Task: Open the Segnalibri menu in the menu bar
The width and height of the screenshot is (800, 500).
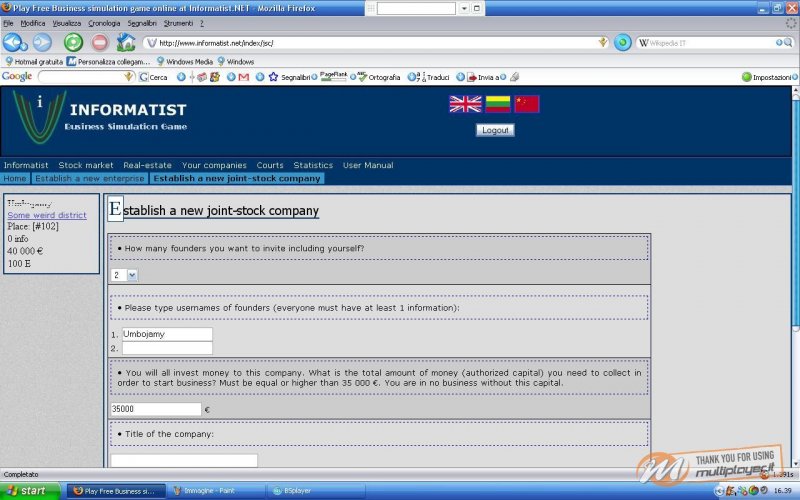Action: pos(142,23)
